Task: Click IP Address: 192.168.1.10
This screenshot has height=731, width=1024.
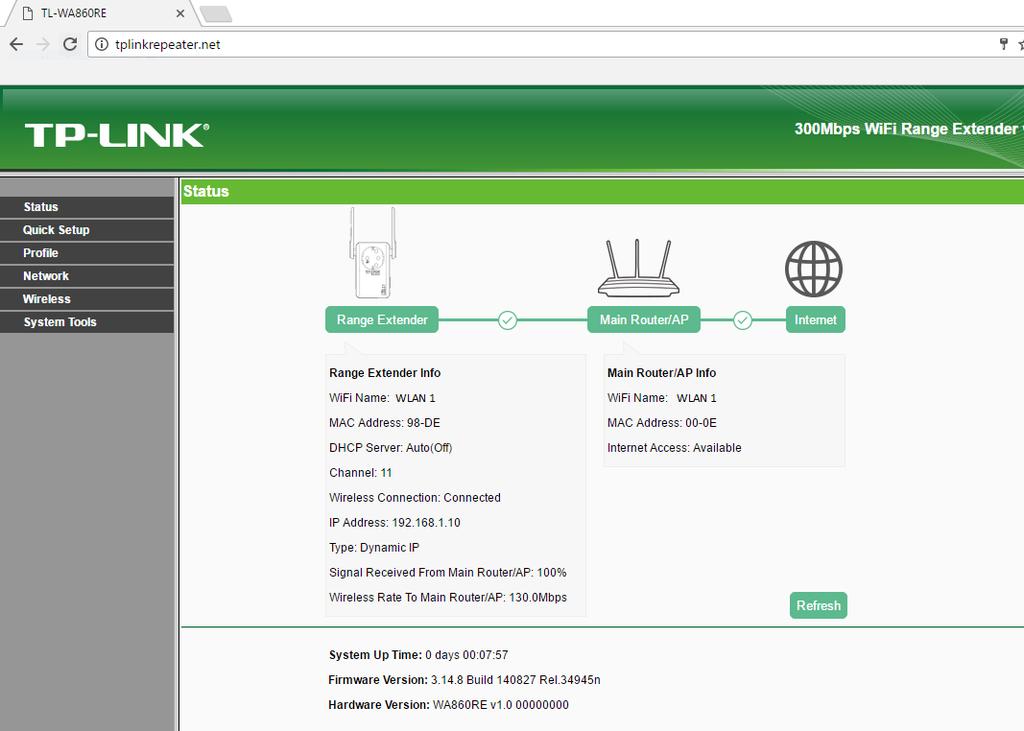Action: point(394,523)
